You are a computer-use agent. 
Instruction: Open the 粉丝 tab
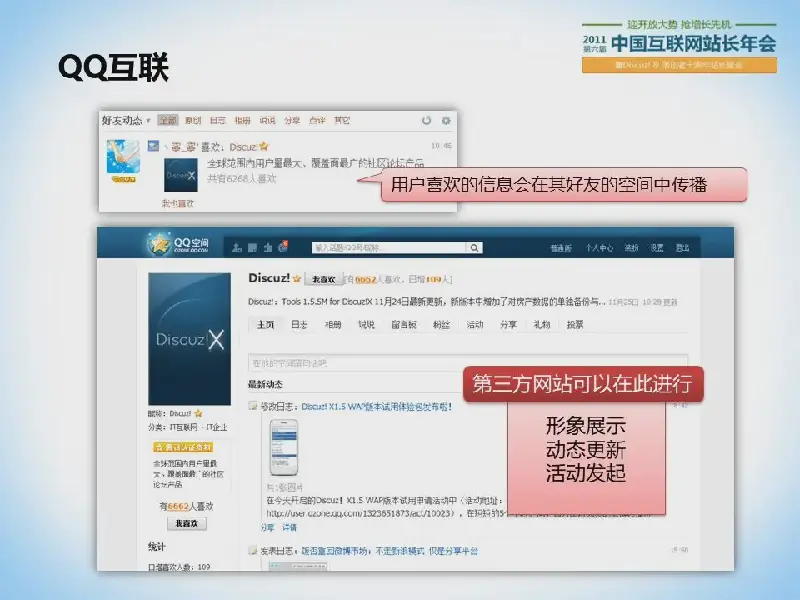pos(441,324)
